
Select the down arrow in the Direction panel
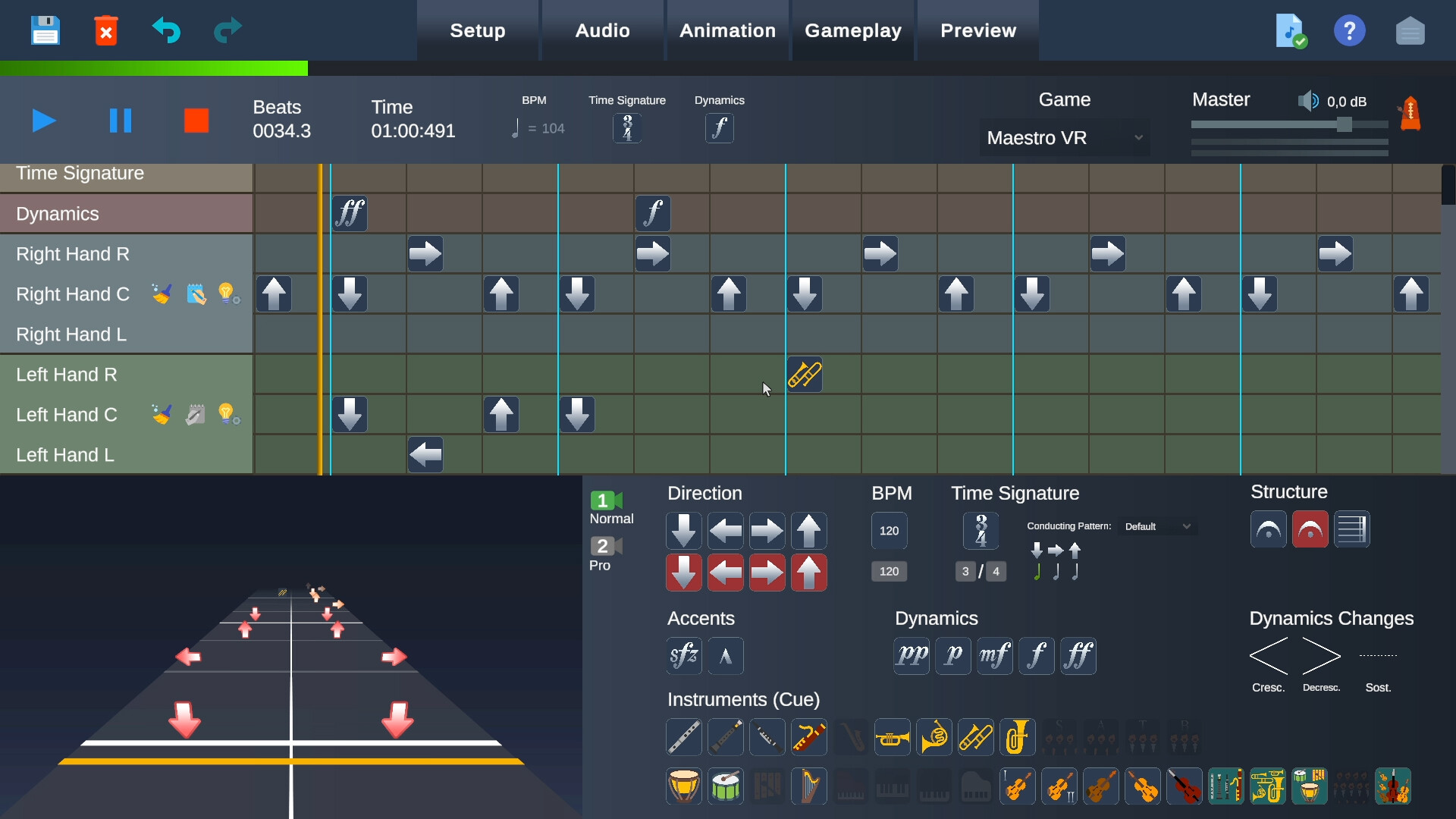coord(682,531)
